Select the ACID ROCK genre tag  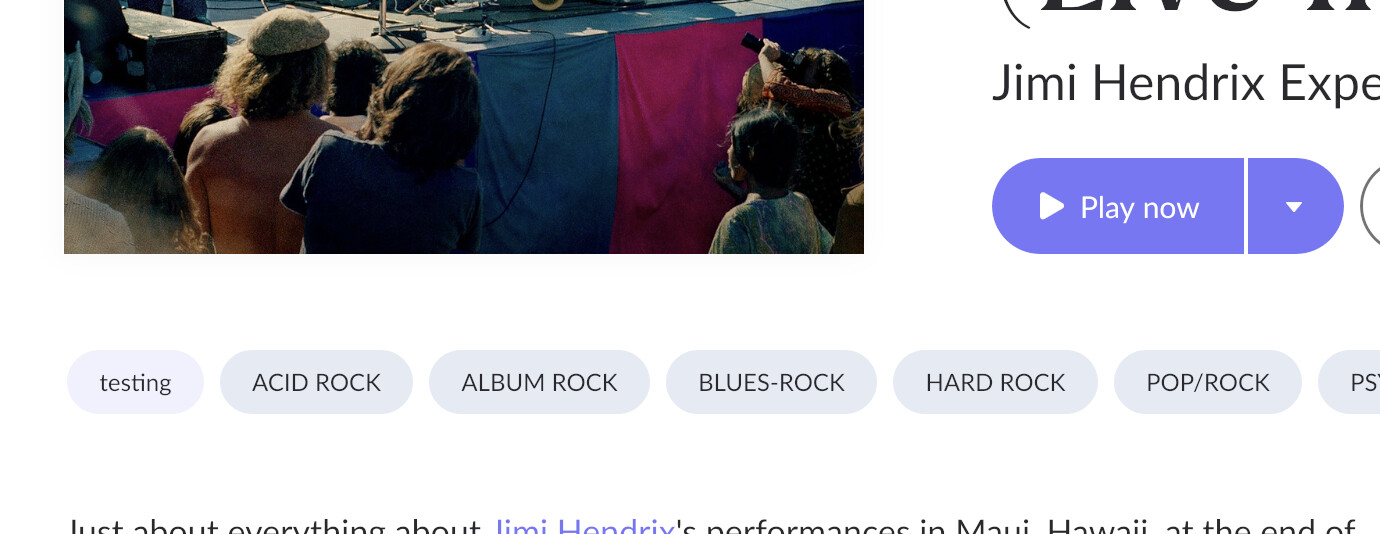pyautogui.click(x=316, y=382)
